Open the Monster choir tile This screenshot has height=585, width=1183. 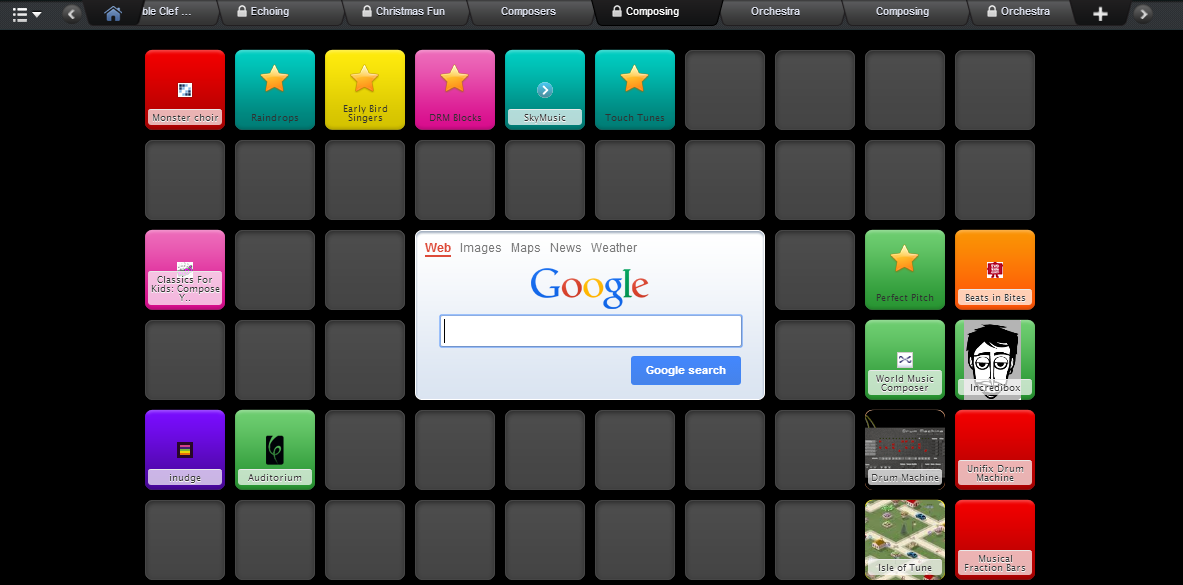(185, 90)
